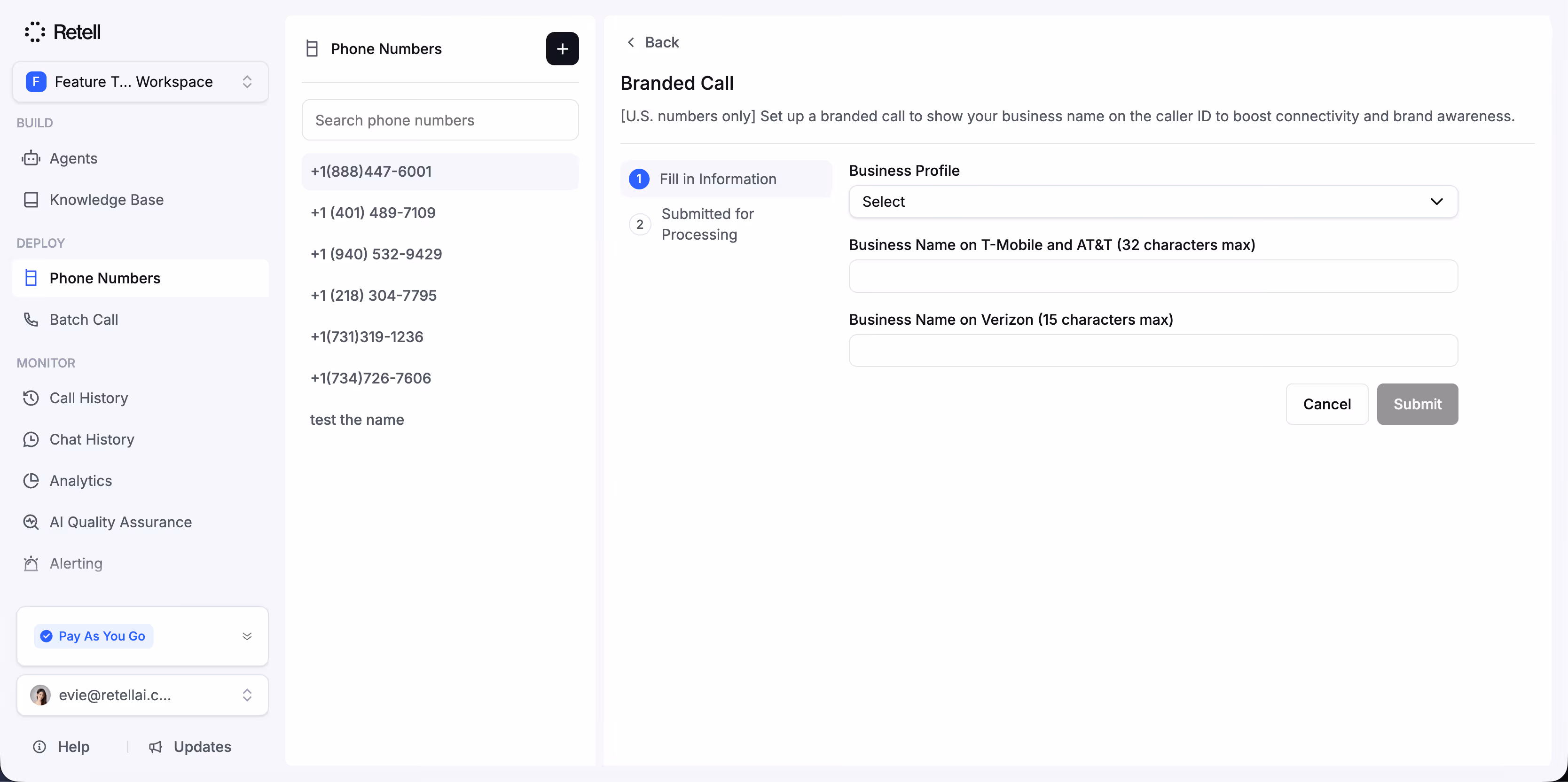Open the evie@retellai account menu
The width and height of the screenshot is (1568, 782).
click(x=142, y=695)
